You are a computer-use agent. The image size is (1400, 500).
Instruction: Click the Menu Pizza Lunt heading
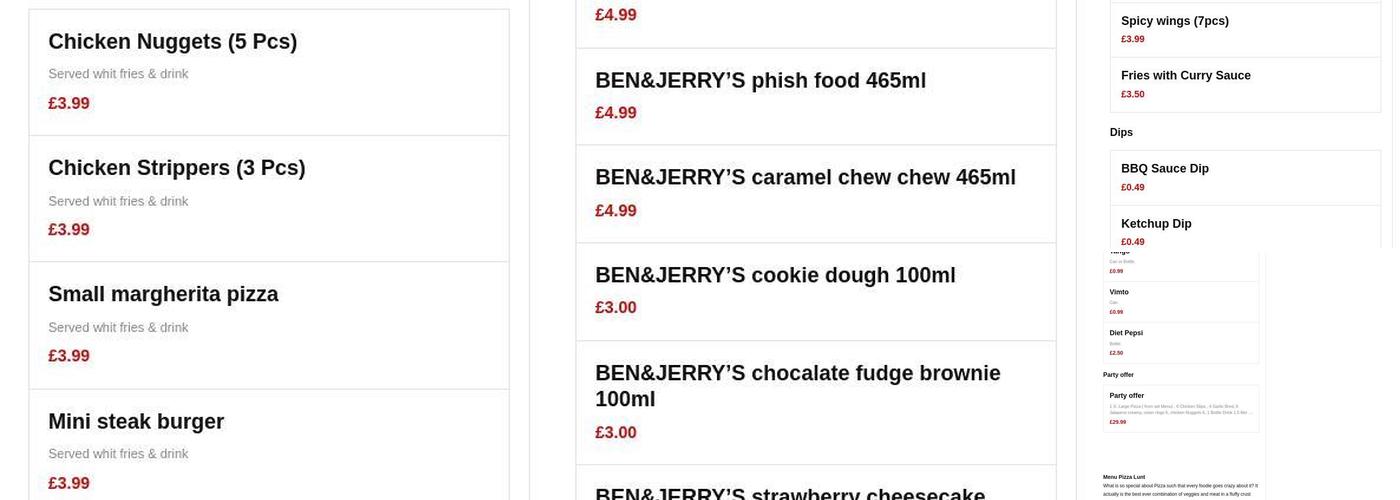coord(1124,477)
